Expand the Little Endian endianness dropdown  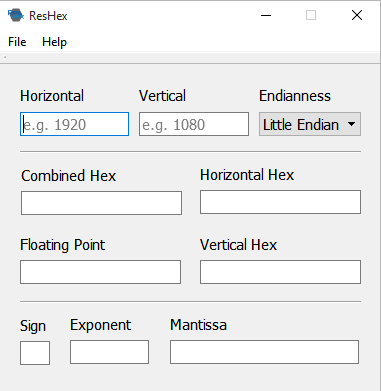tap(310, 124)
